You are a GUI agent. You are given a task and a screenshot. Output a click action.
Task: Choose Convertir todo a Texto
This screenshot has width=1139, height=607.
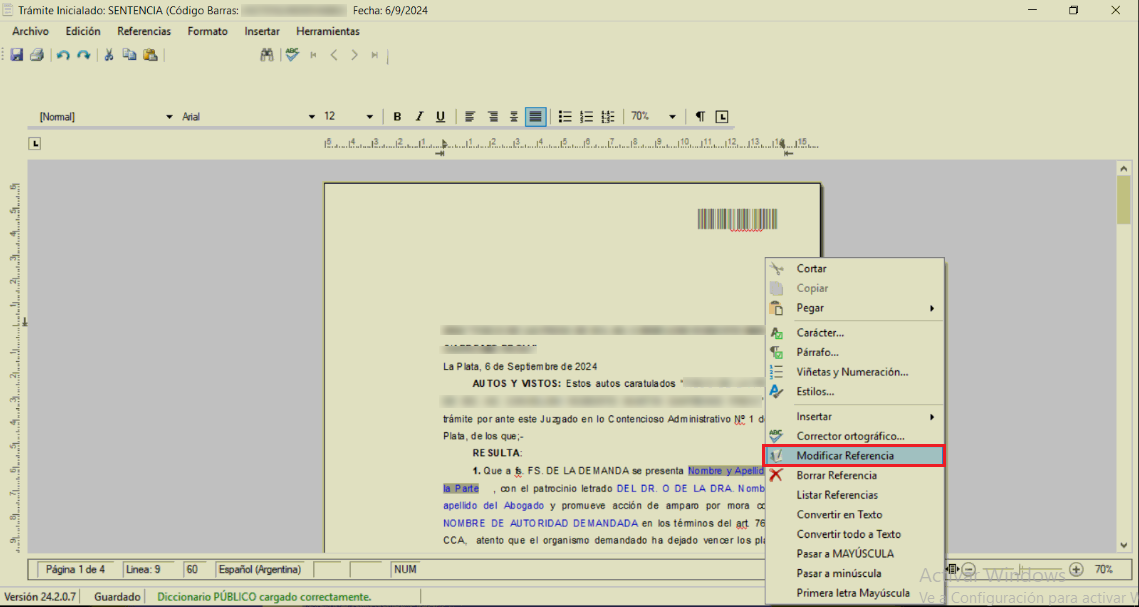click(854, 534)
